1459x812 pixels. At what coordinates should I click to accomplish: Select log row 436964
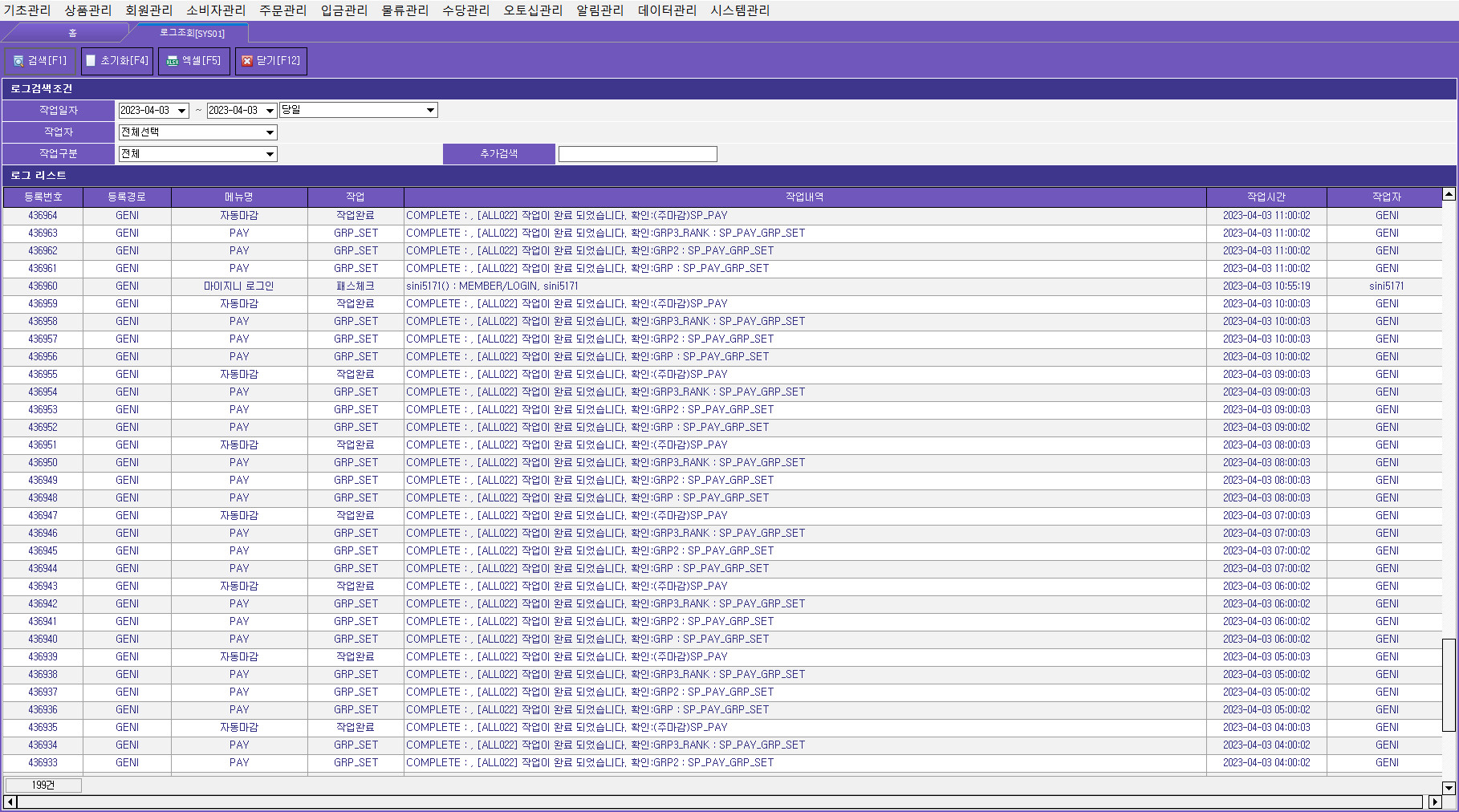click(722, 216)
